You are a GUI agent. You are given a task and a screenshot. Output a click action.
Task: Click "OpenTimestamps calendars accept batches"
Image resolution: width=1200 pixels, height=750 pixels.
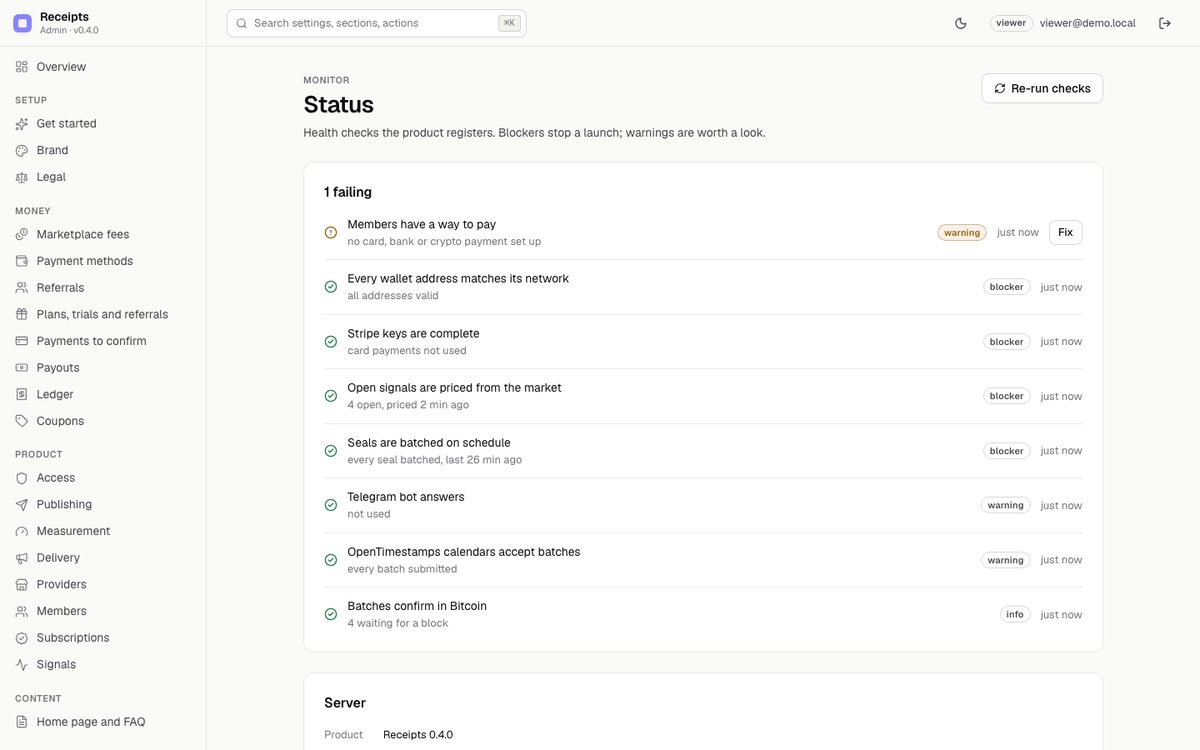[x=464, y=552]
